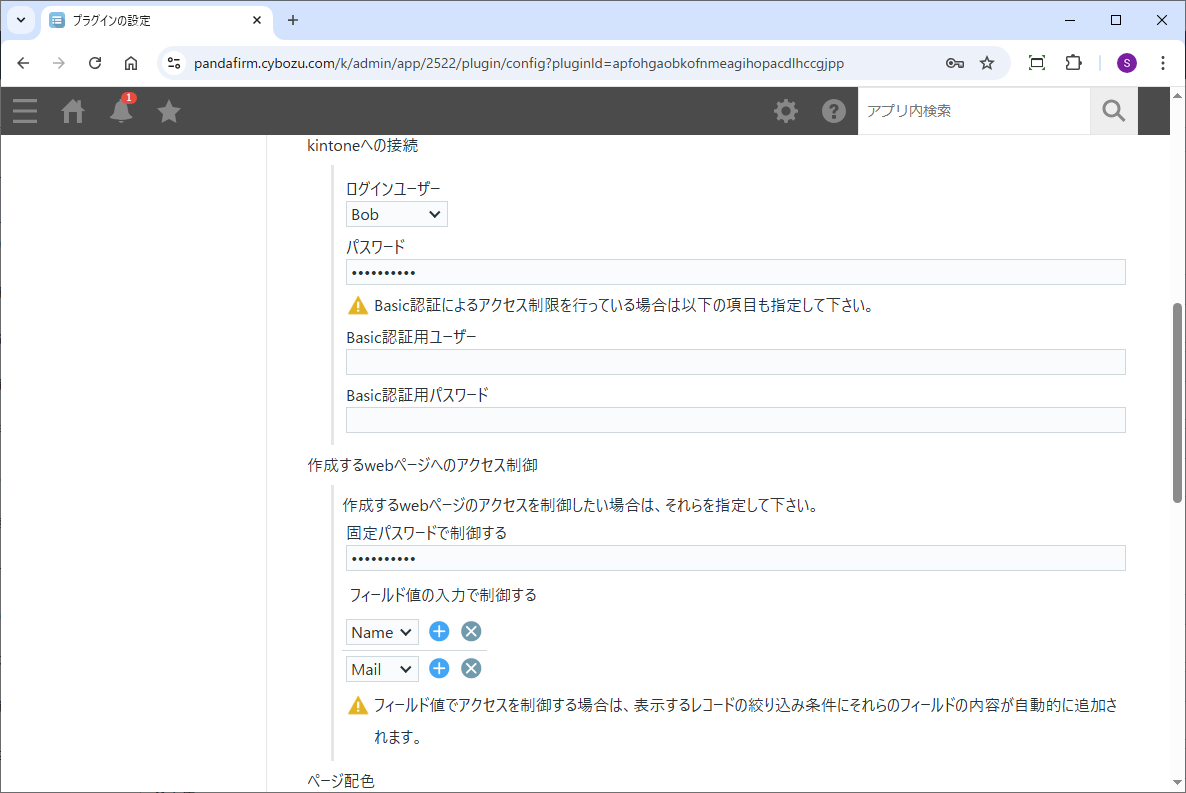The image size is (1186, 793).
Task: Open the help question mark icon
Action: tap(834, 111)
